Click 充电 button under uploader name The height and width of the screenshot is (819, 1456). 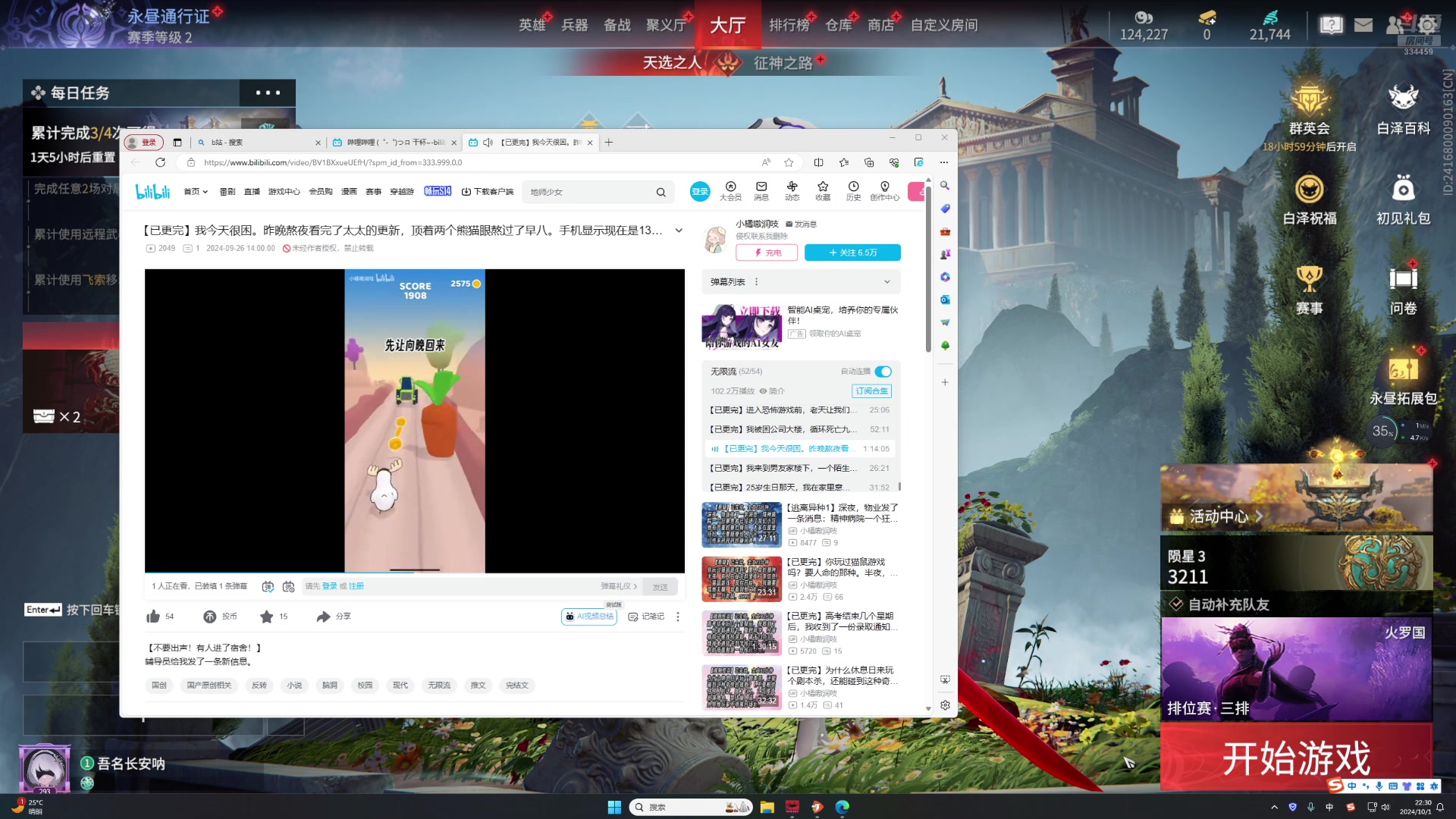[766, 253]
